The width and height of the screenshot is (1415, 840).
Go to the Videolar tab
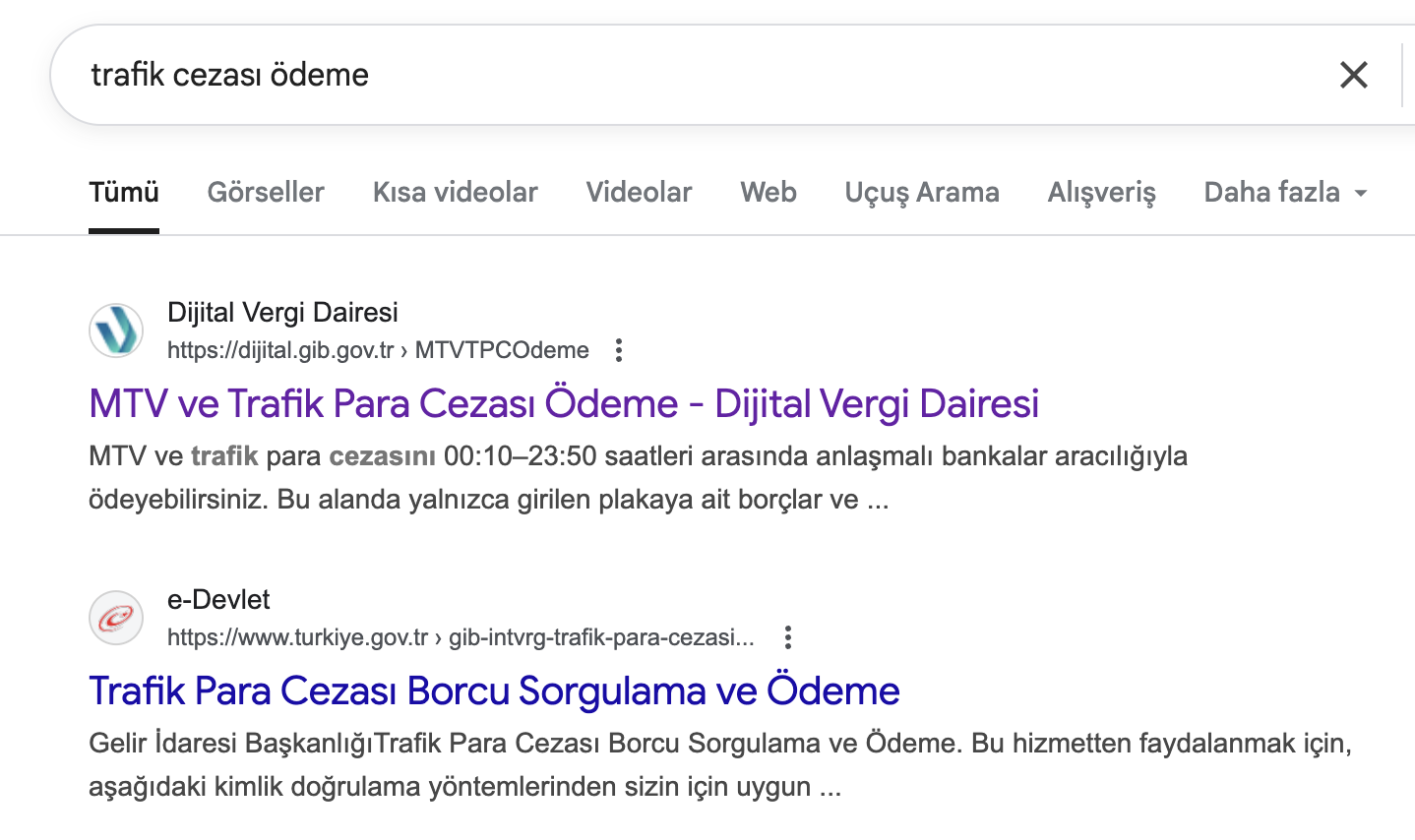639,193
